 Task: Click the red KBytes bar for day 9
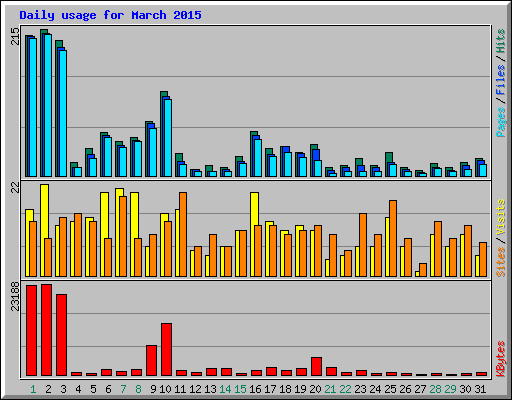[x=151, y=360]
